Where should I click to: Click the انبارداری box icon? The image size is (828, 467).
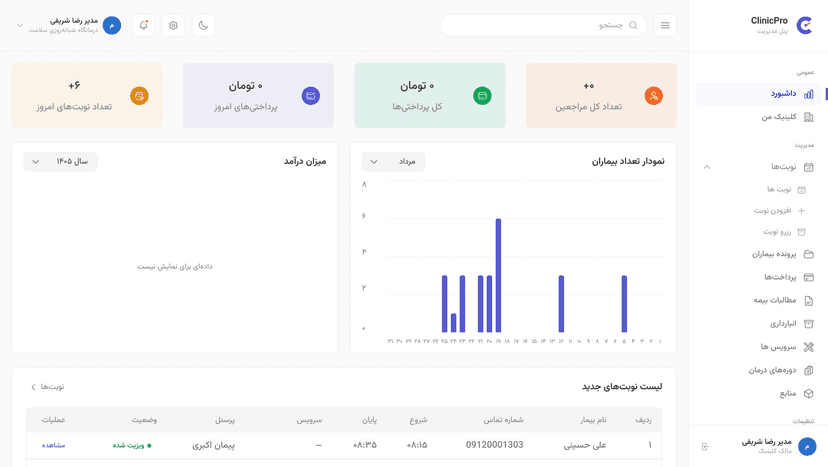click(x=808, y=324)
